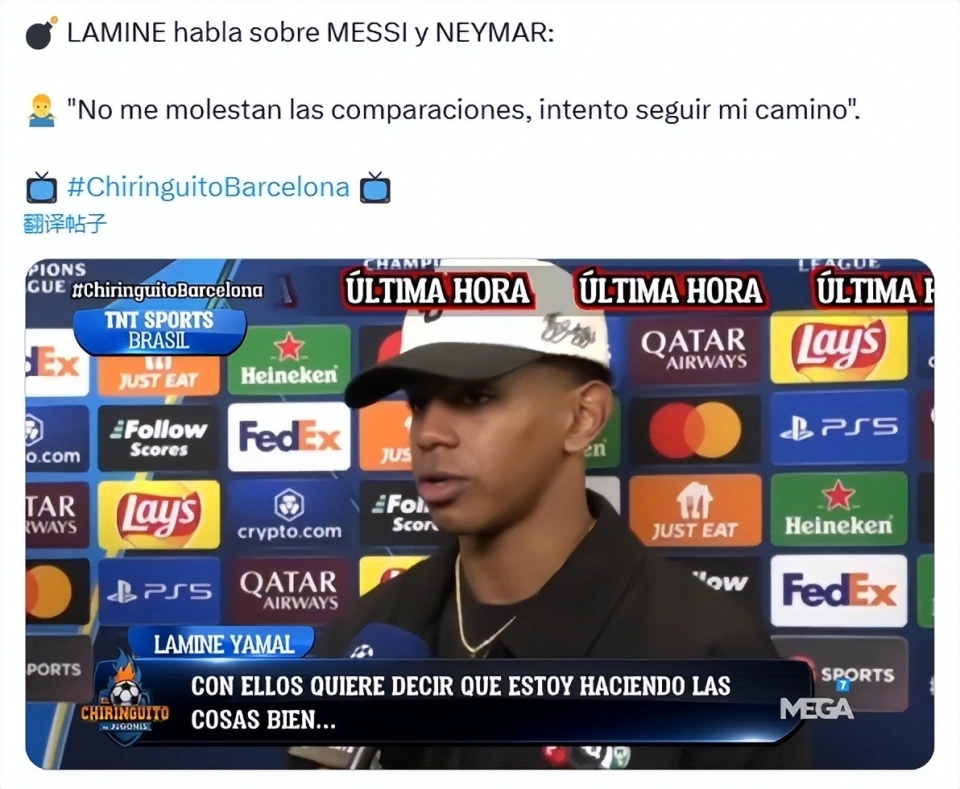Click the LAMINE YAMAL name banner

pyautogui.click(x=223, y=644)
